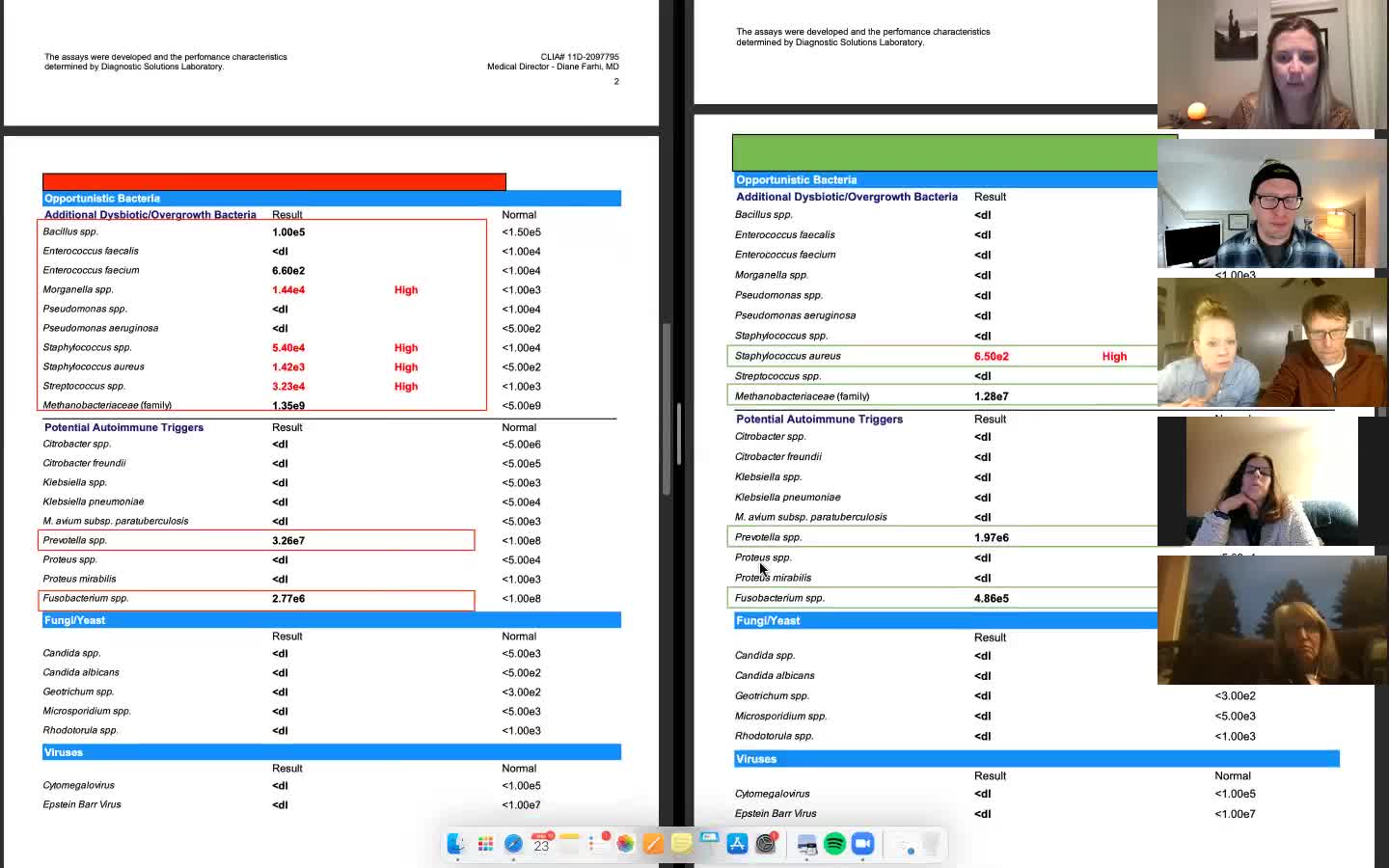The height and width of the screenshot is (868, 1389).
Task: Click Methanobacteriaceae value 1.35e9 in left report
Action: (288, 405)
